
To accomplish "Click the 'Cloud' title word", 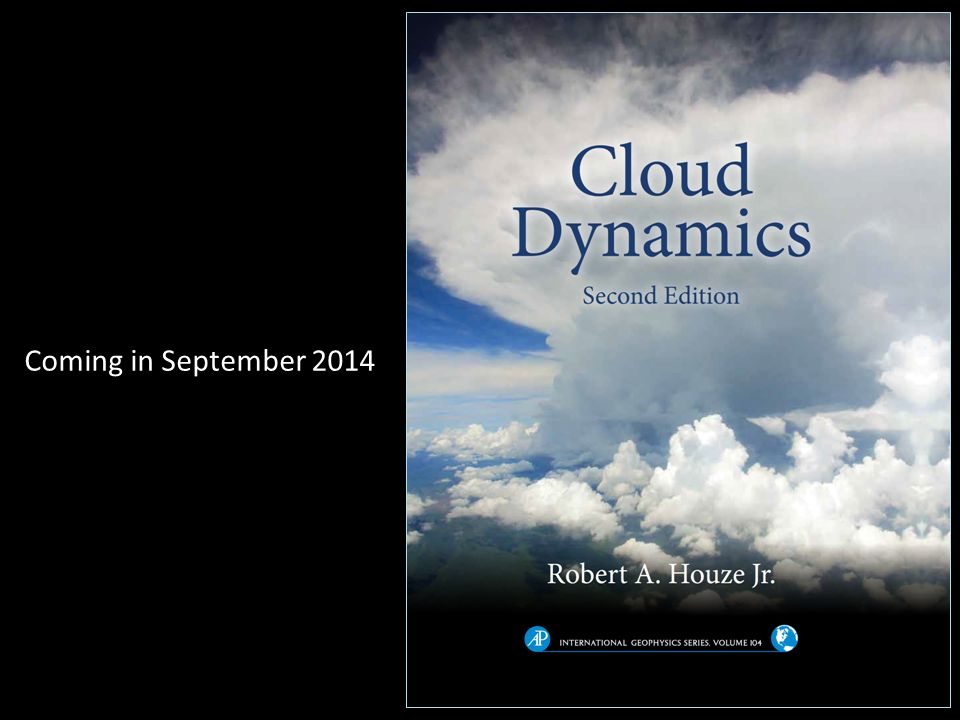I will (x=661, y=170).
